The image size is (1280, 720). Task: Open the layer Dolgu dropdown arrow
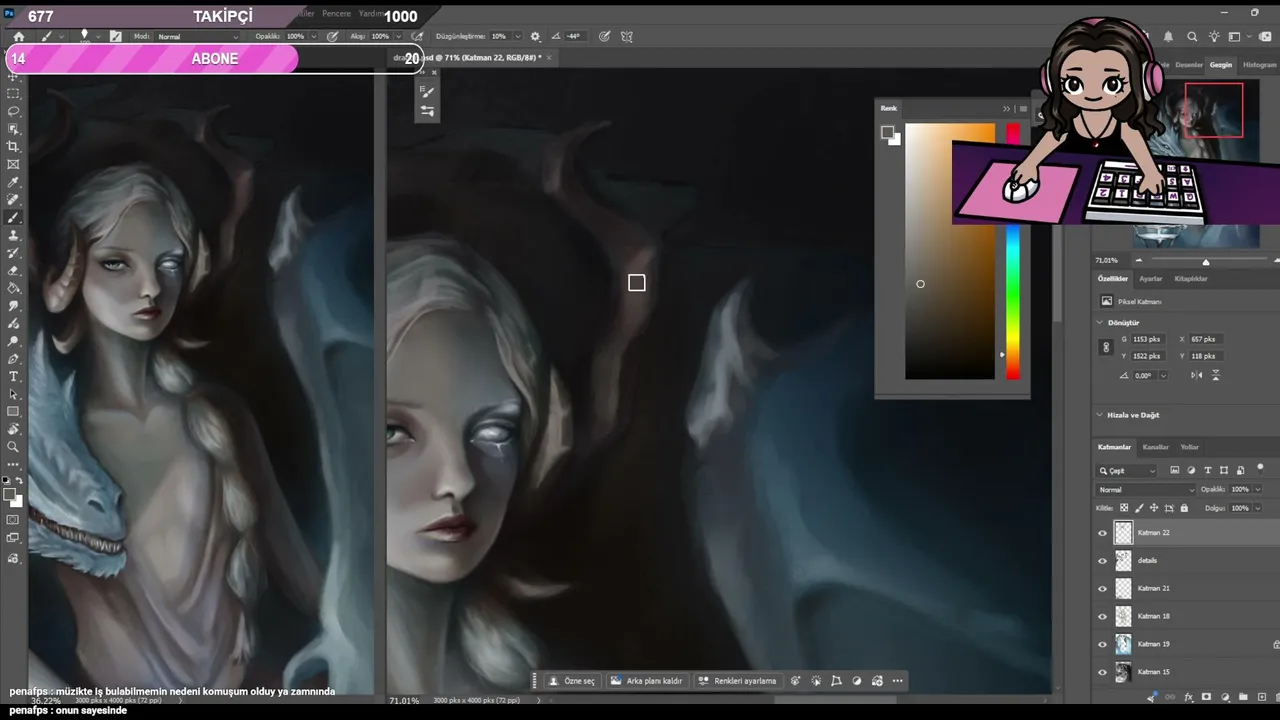click(x=1256, y=508)
